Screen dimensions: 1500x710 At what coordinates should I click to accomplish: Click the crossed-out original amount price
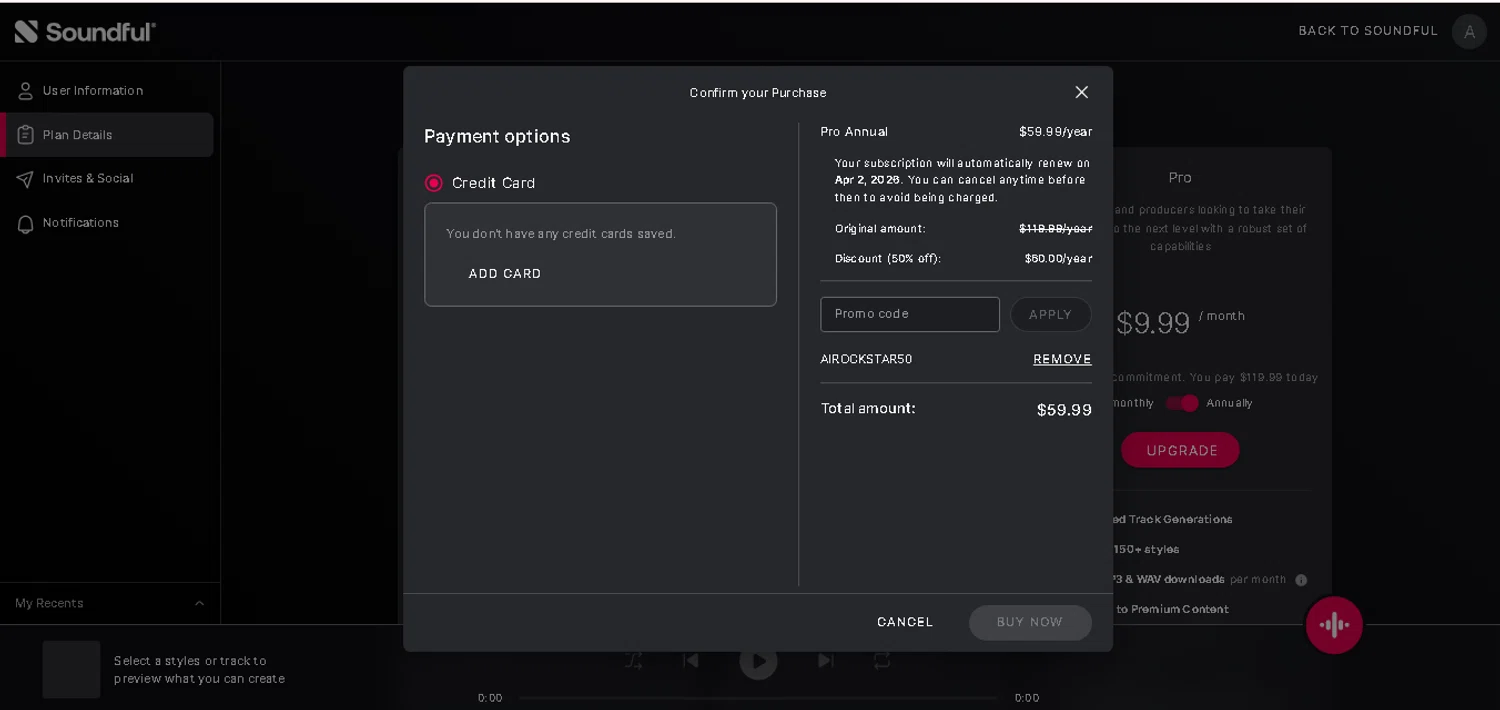[1055, 229]
